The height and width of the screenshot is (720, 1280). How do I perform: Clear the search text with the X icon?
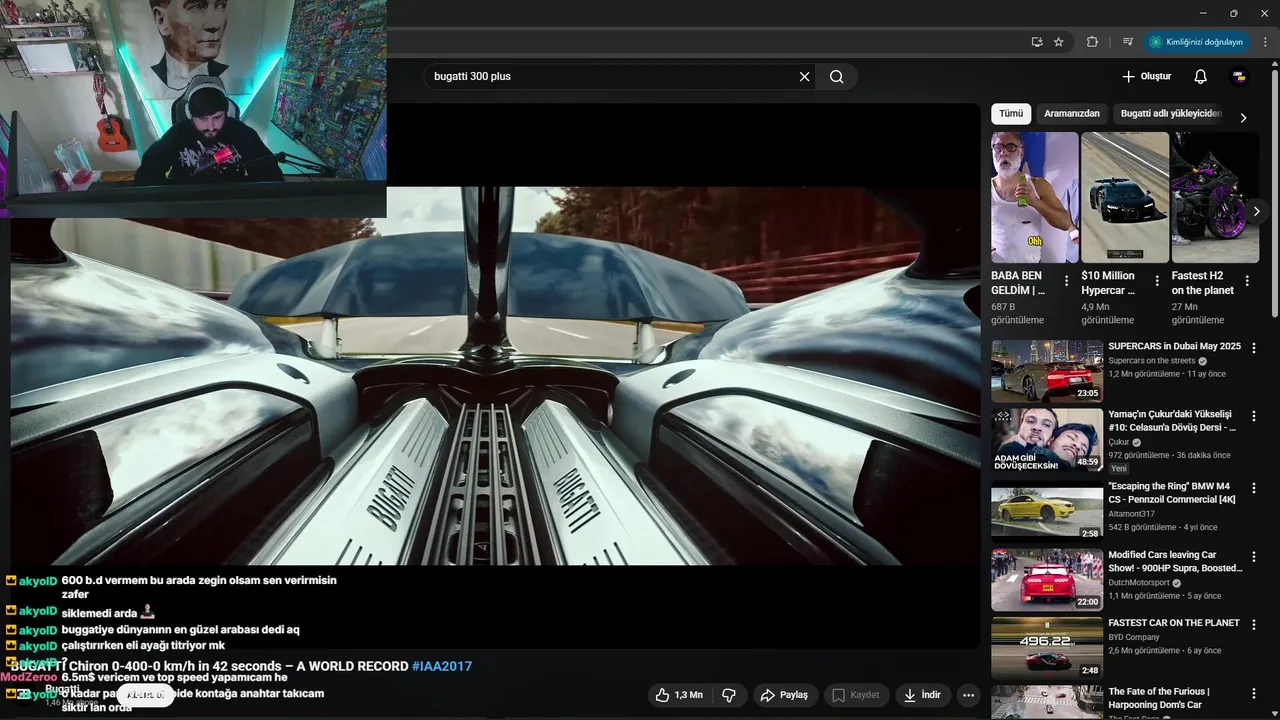pyautogui.click(x=804, y=77)
